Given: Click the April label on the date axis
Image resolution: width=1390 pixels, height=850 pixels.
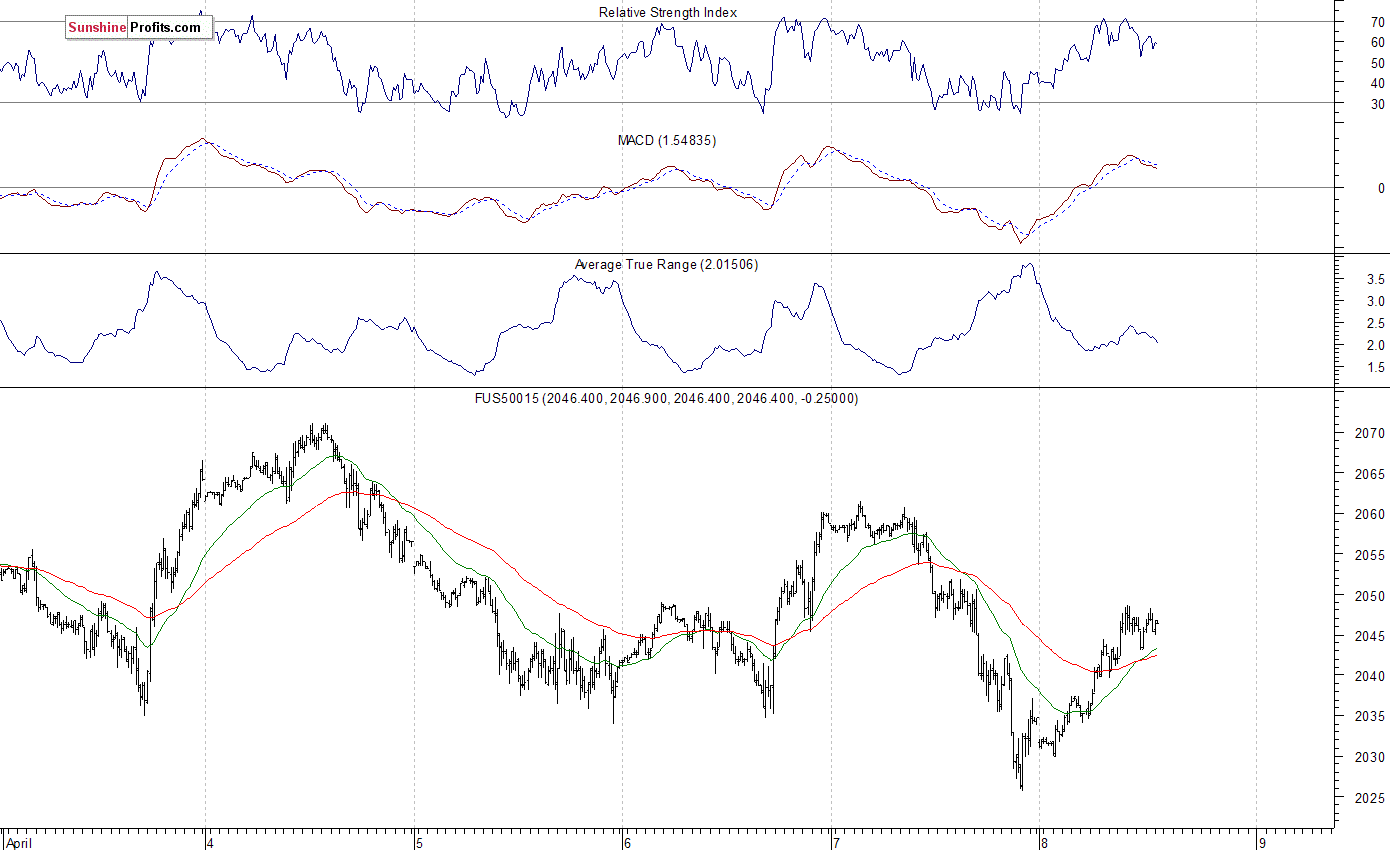Looking at the screenshot, I should click(x=20, y=843).
